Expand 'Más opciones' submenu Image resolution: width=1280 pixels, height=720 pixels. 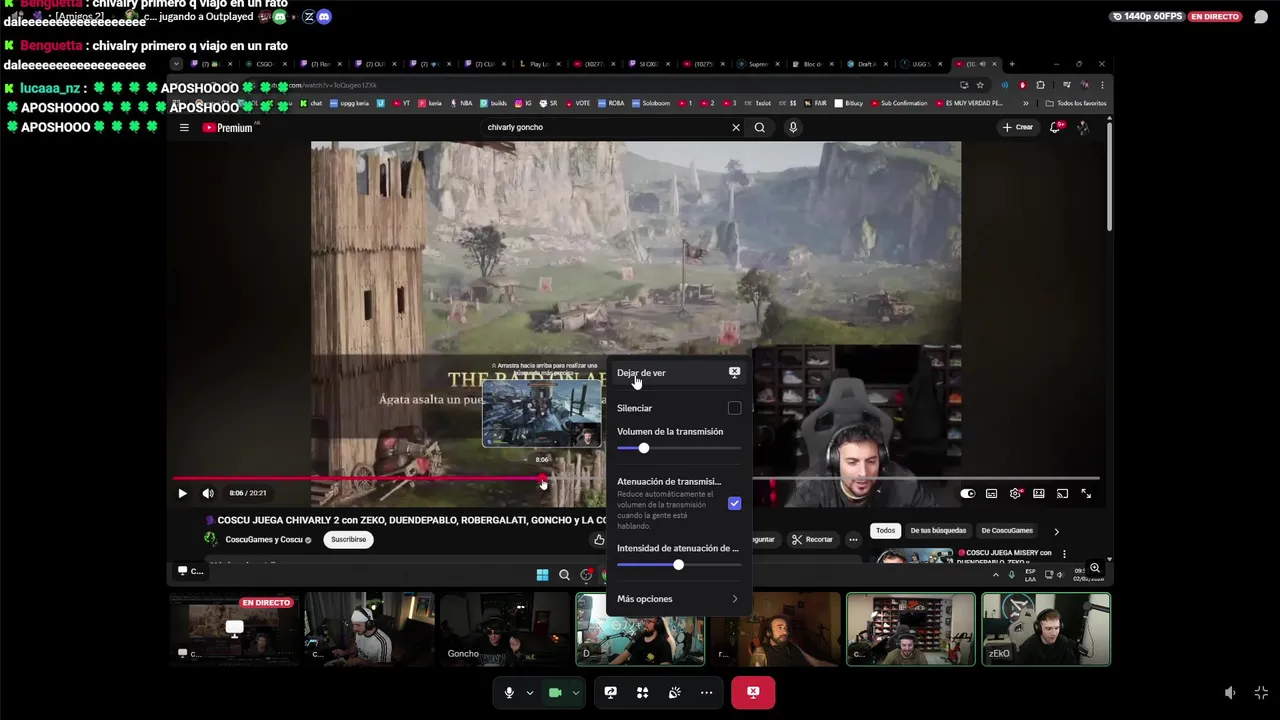pyautogui.click(x=679, y=599)
